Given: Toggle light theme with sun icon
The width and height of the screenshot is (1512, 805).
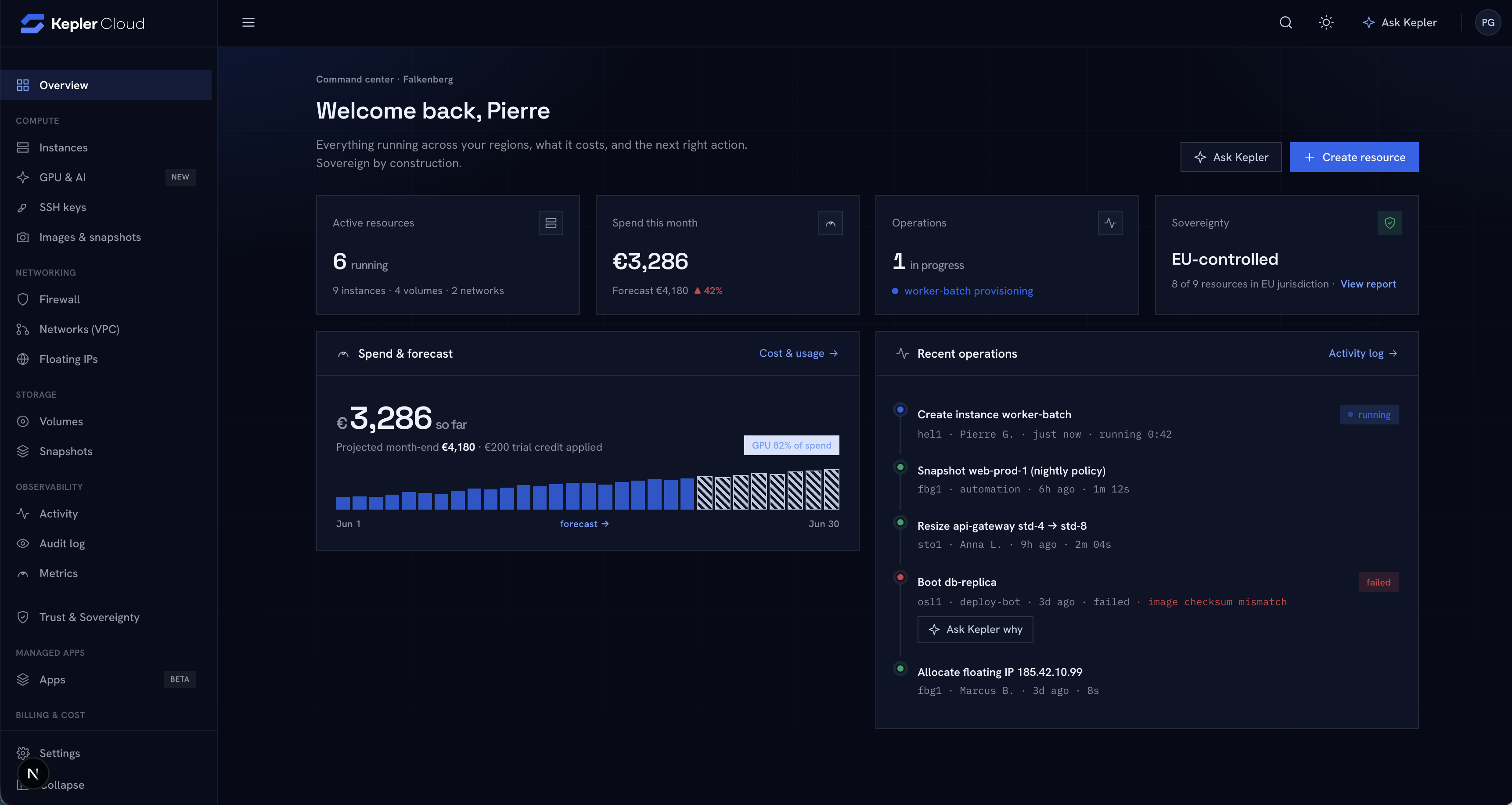Looking at the screenshot, I should point(1326,22).
